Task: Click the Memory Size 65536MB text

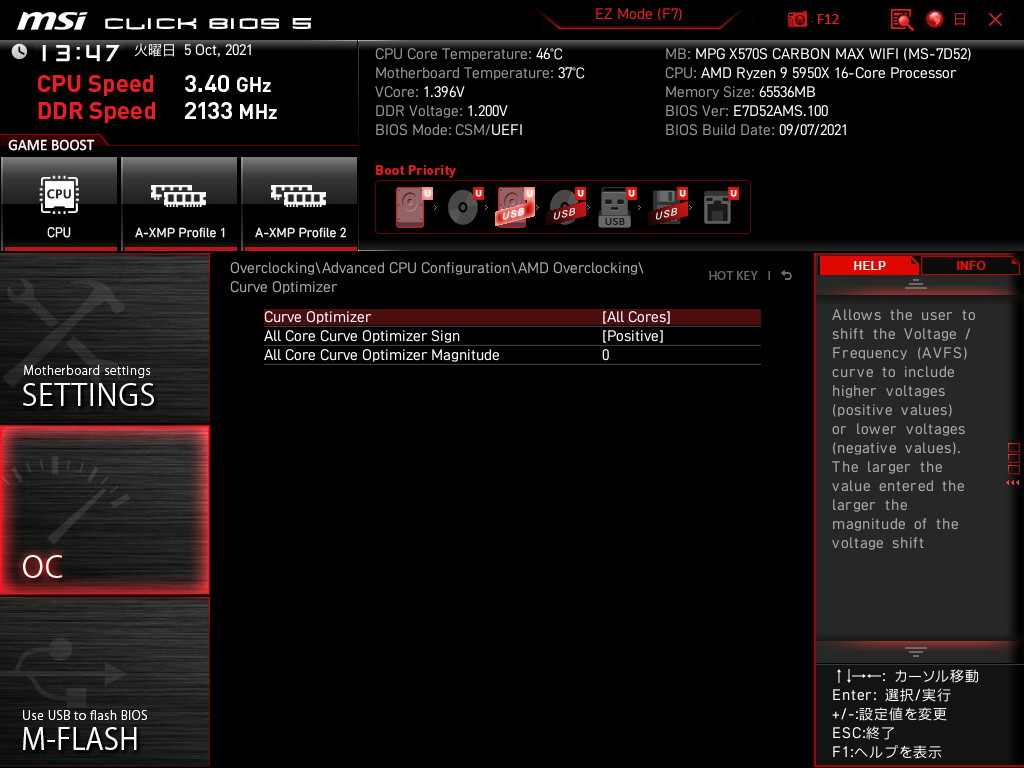Action: tap(740, 92)
